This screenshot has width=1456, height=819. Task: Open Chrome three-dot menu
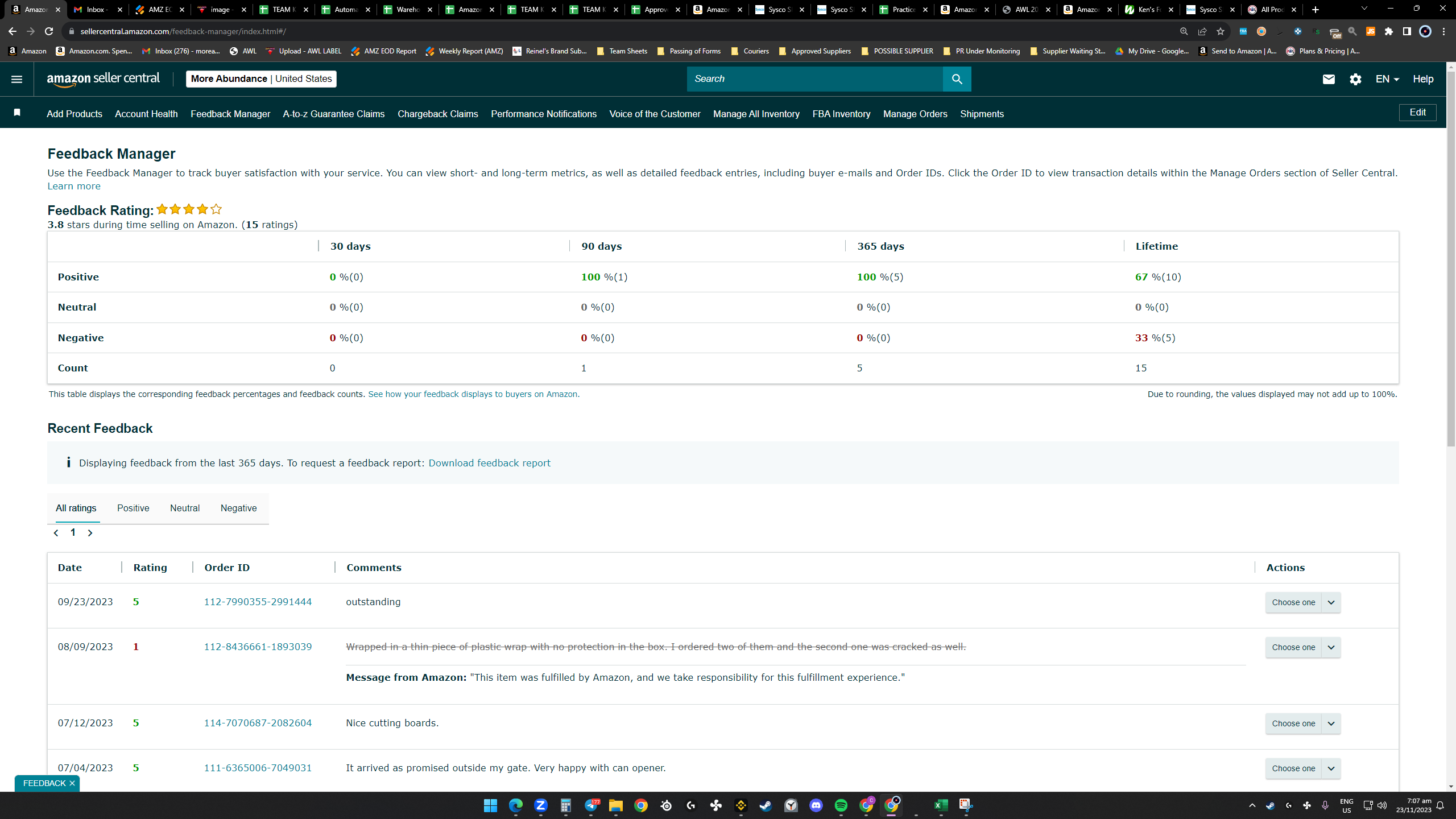[x=1443, y=31]
